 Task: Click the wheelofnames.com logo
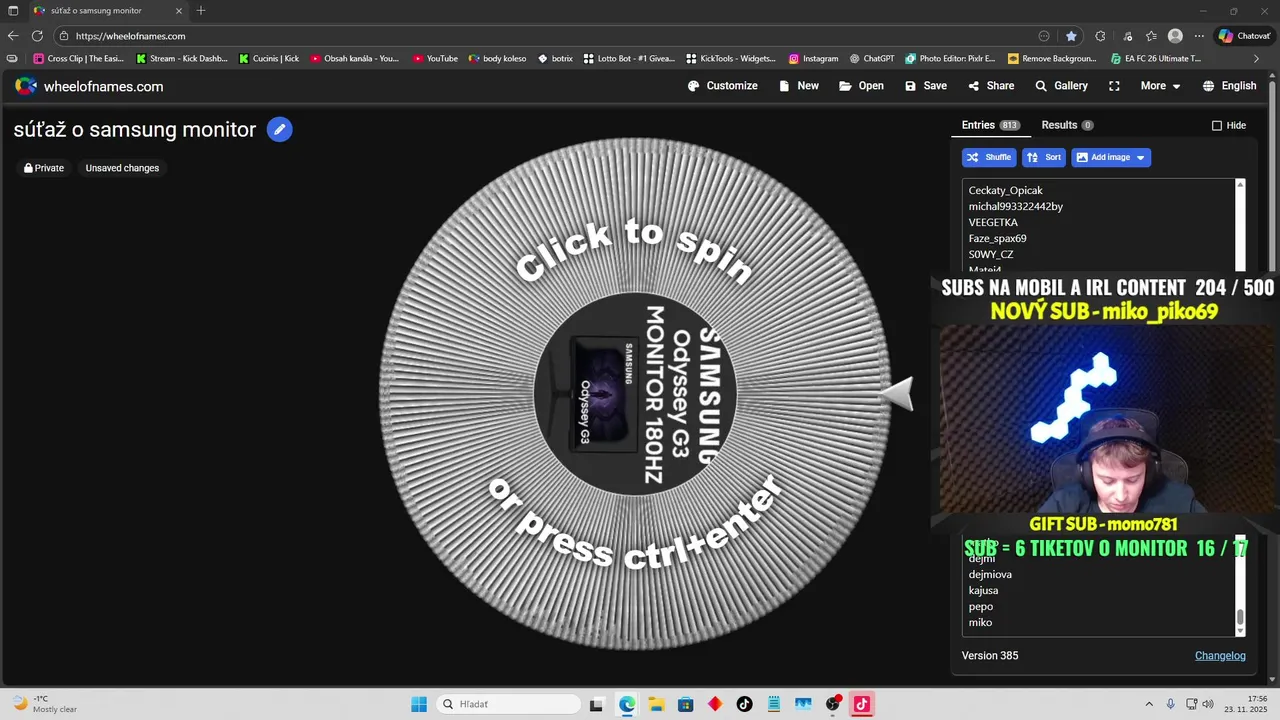coord(89,86)
